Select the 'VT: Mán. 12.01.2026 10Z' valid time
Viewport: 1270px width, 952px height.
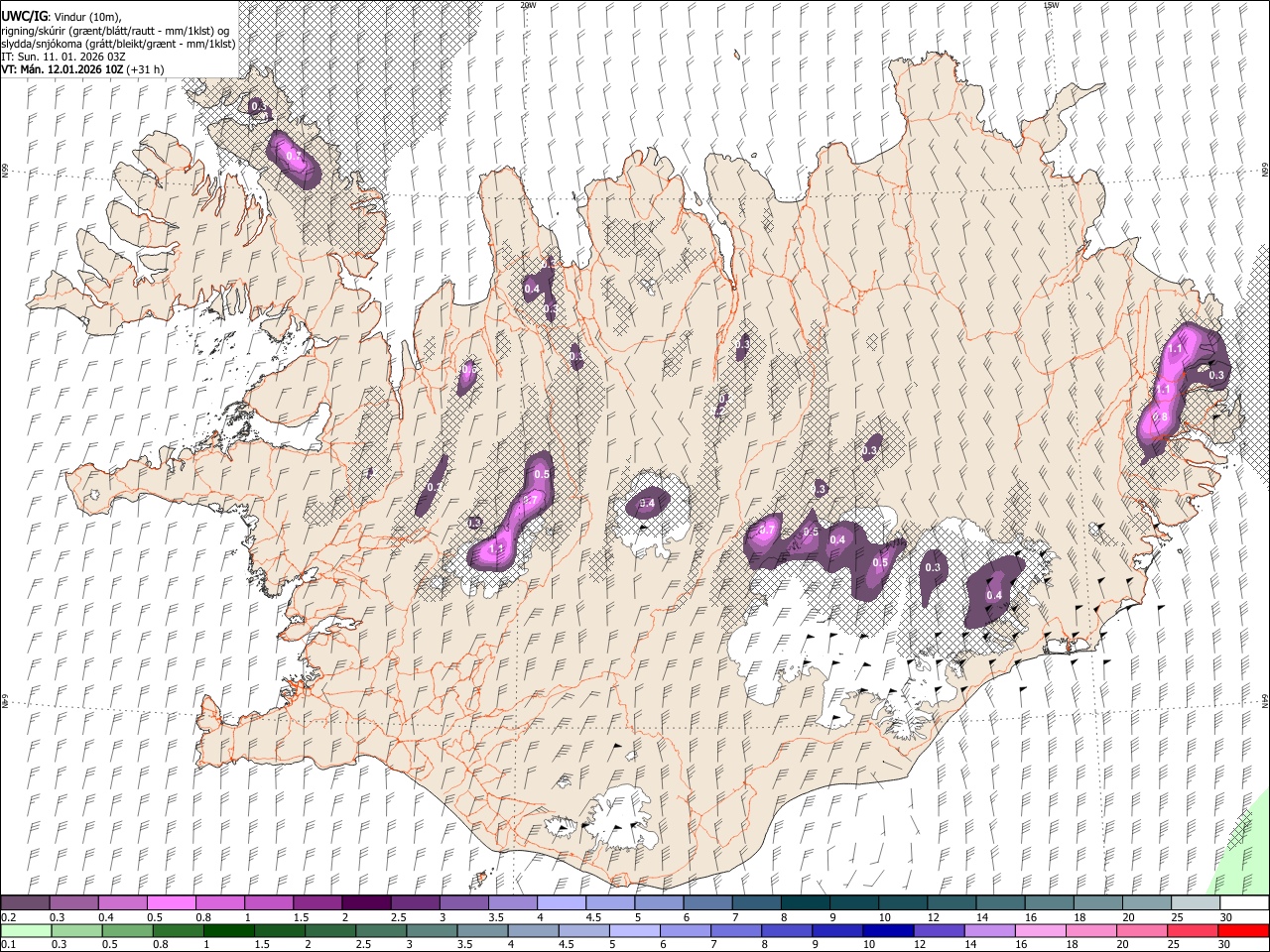(62, 69)
